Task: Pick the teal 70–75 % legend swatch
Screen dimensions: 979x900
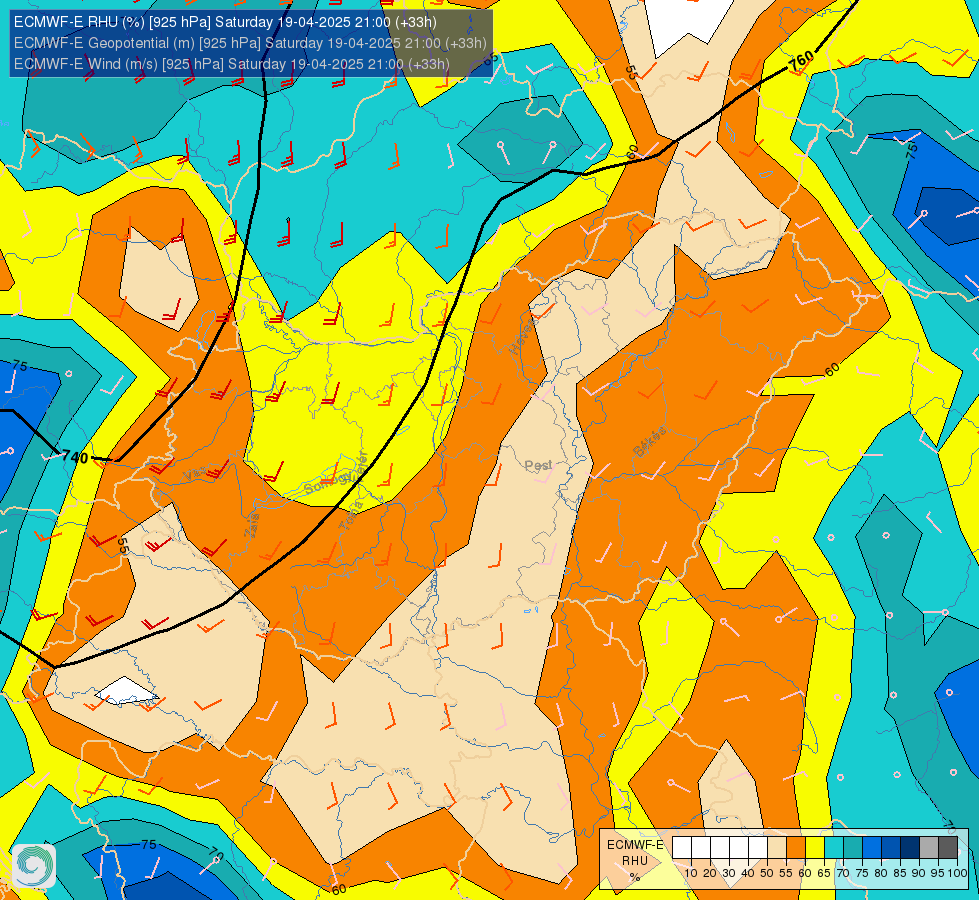Action: 853,848
